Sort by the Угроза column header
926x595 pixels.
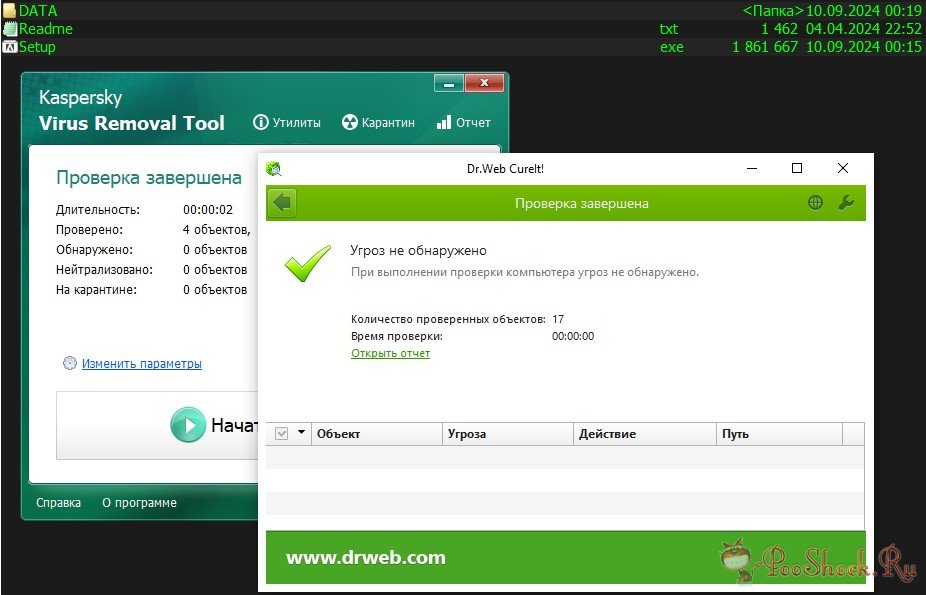[x=508, y=434]
